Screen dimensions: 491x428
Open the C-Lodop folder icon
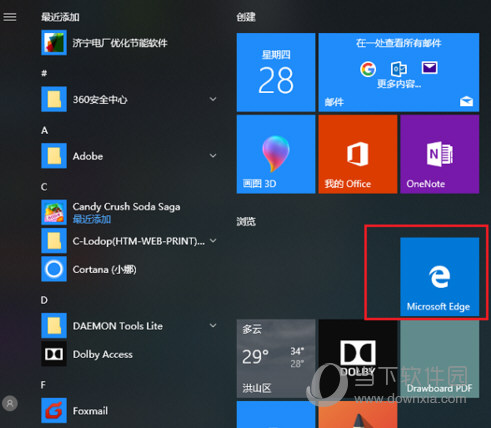click(54, 241)
